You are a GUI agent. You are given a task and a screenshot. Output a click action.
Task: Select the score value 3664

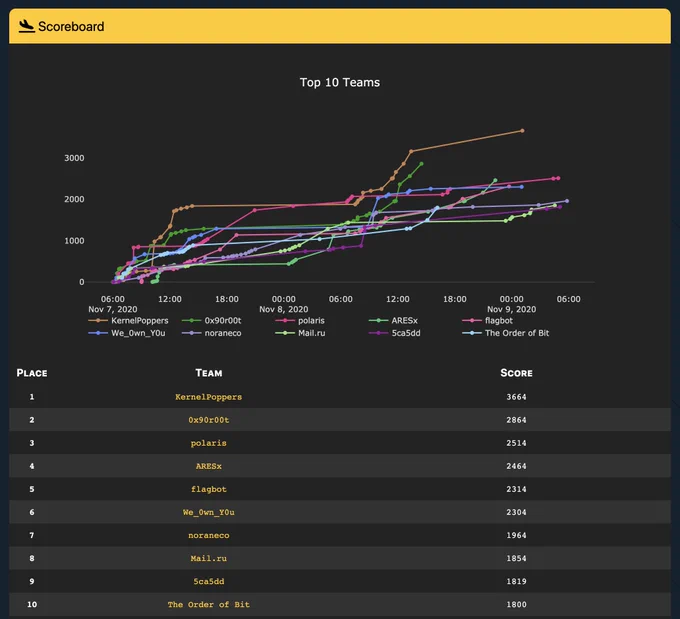click(516, 397)
